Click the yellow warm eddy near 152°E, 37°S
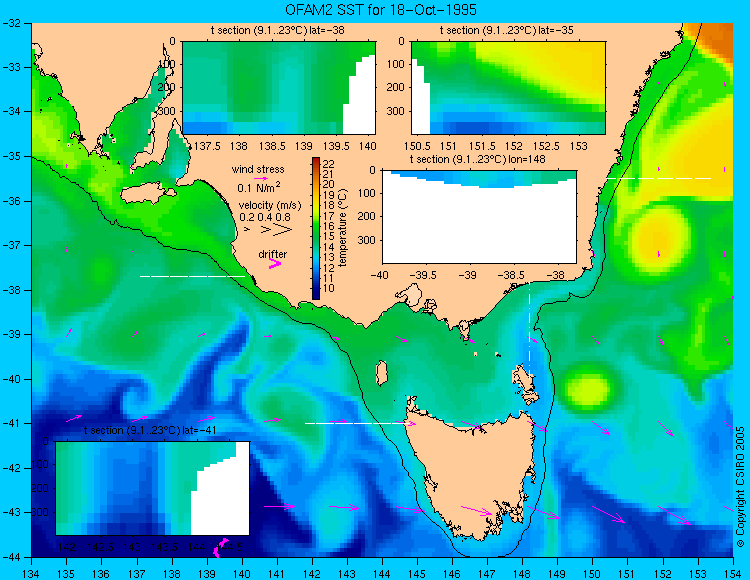Image resolution: width=750 pixels, height=580 pixels. coord(660,239)
